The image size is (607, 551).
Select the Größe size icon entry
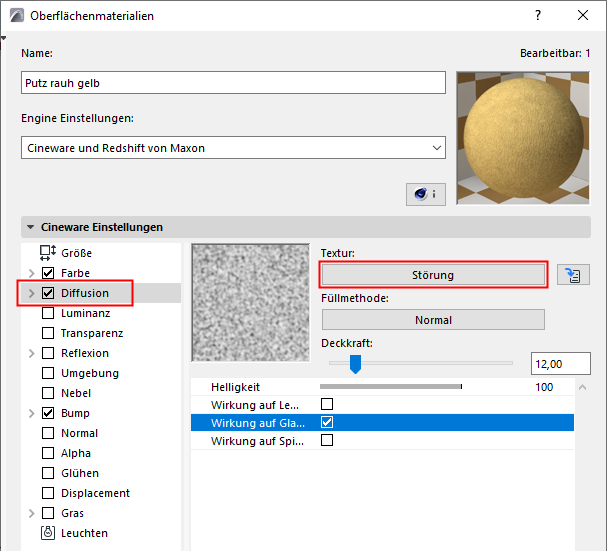coord(48,253)
